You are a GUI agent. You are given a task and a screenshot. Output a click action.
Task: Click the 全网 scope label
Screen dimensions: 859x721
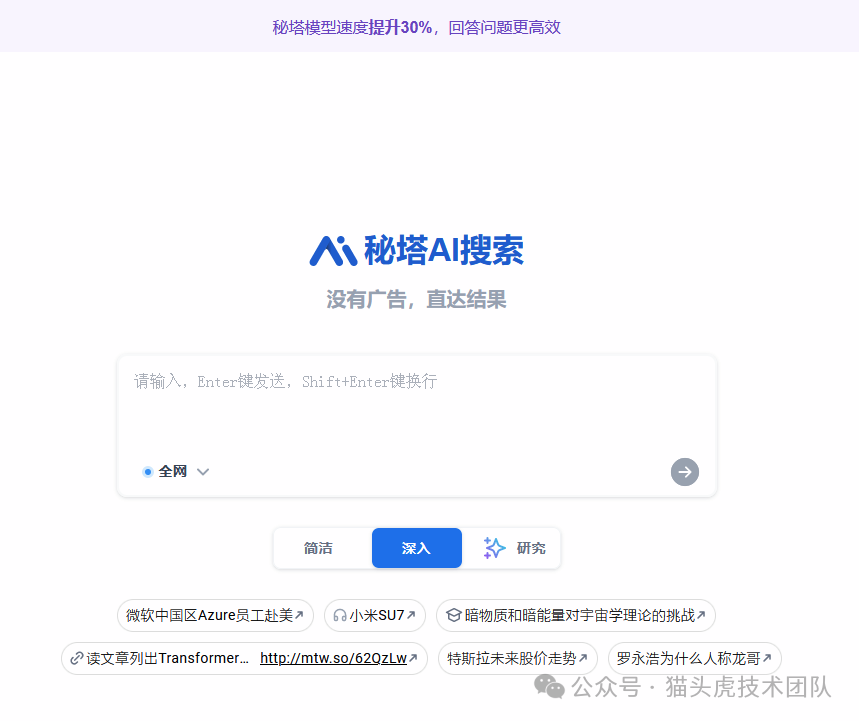[173, 472]
